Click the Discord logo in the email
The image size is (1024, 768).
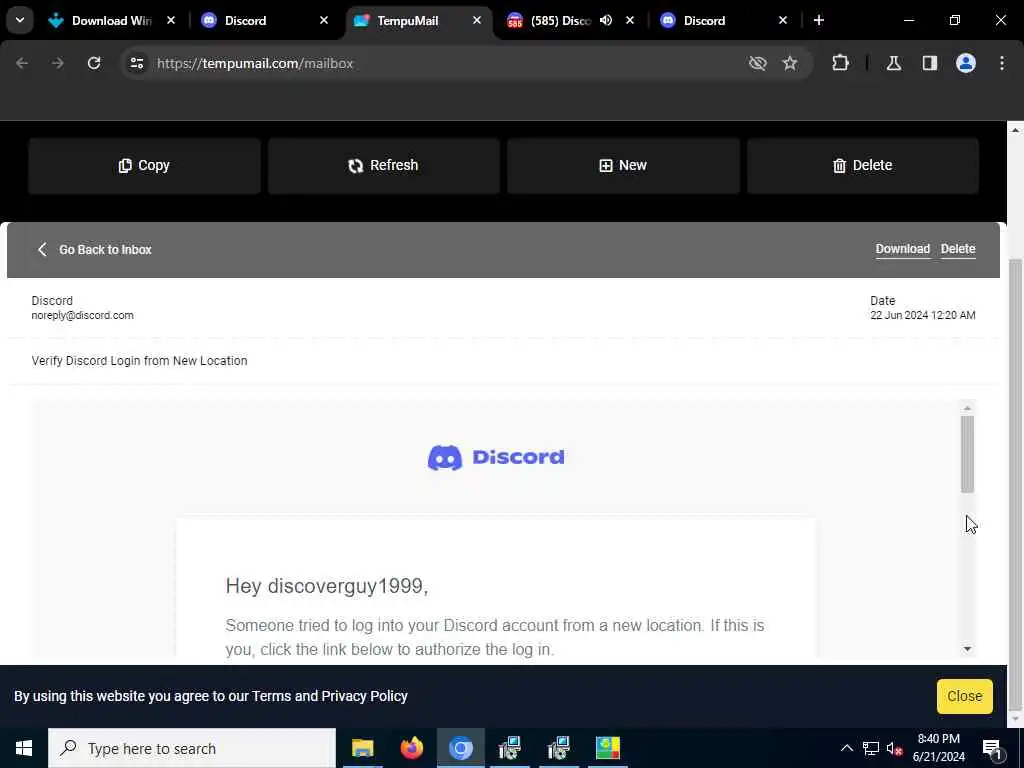496,457
